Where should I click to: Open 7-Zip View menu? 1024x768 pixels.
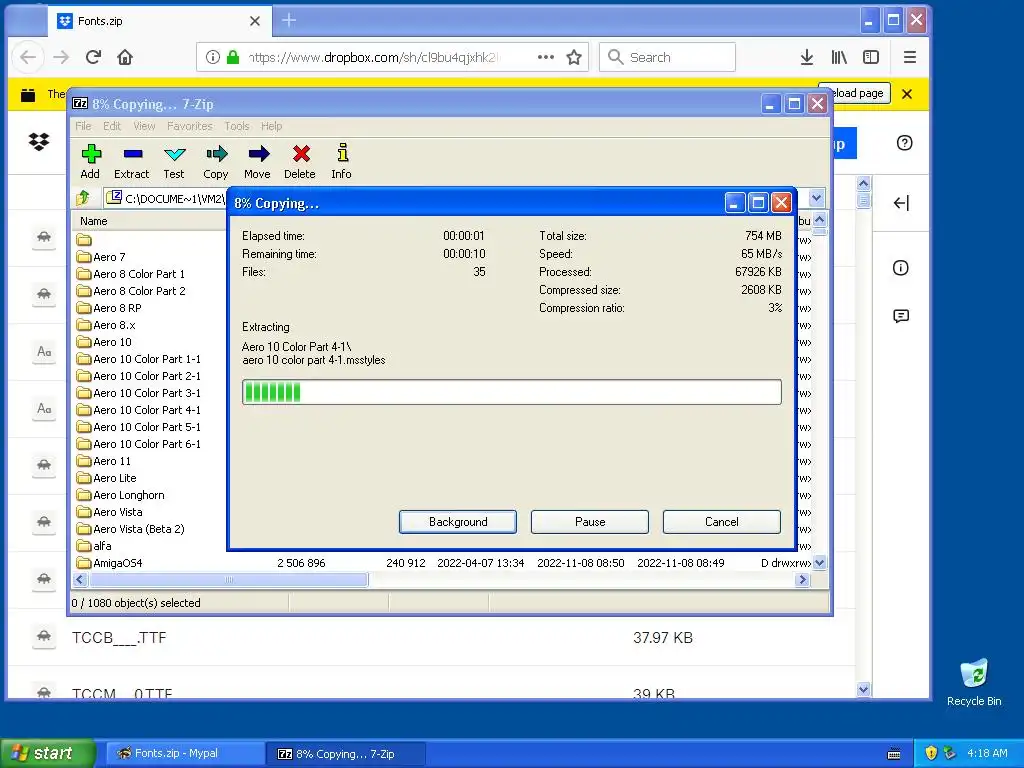pos(144,126)
